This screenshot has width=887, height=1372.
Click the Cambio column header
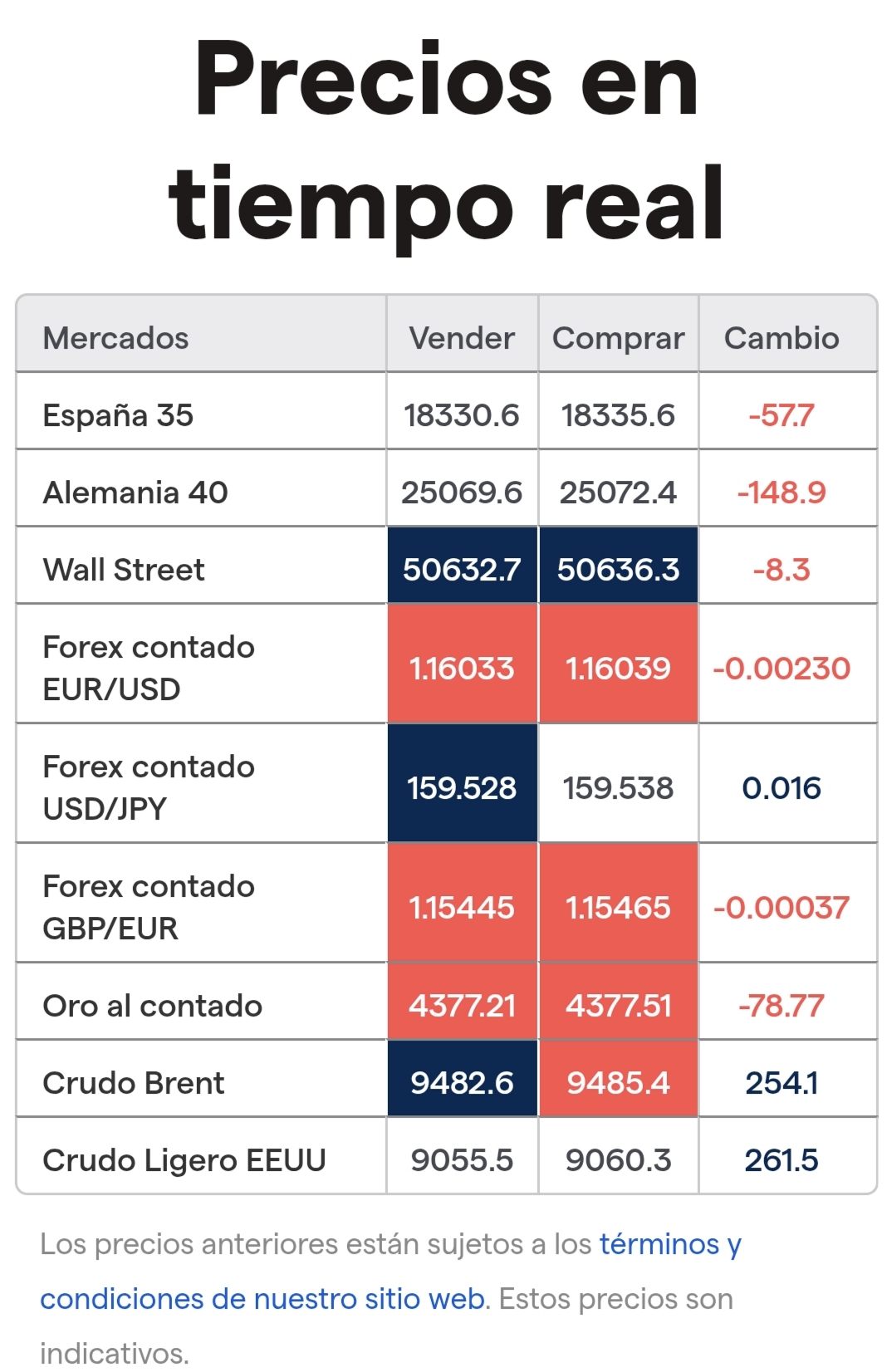point(782,338)
